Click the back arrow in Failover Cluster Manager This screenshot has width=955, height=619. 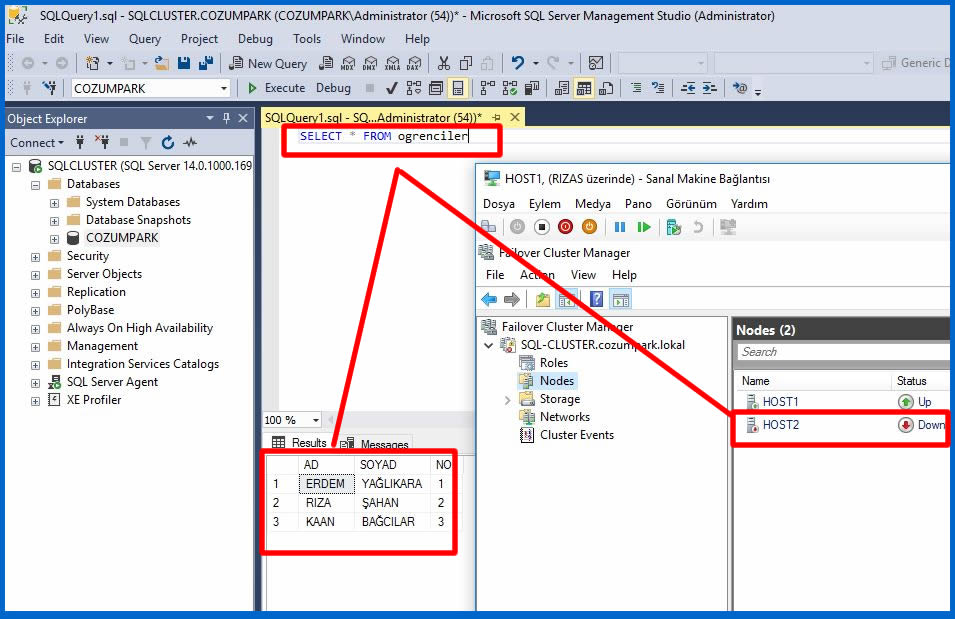click(x=489, y=299)
